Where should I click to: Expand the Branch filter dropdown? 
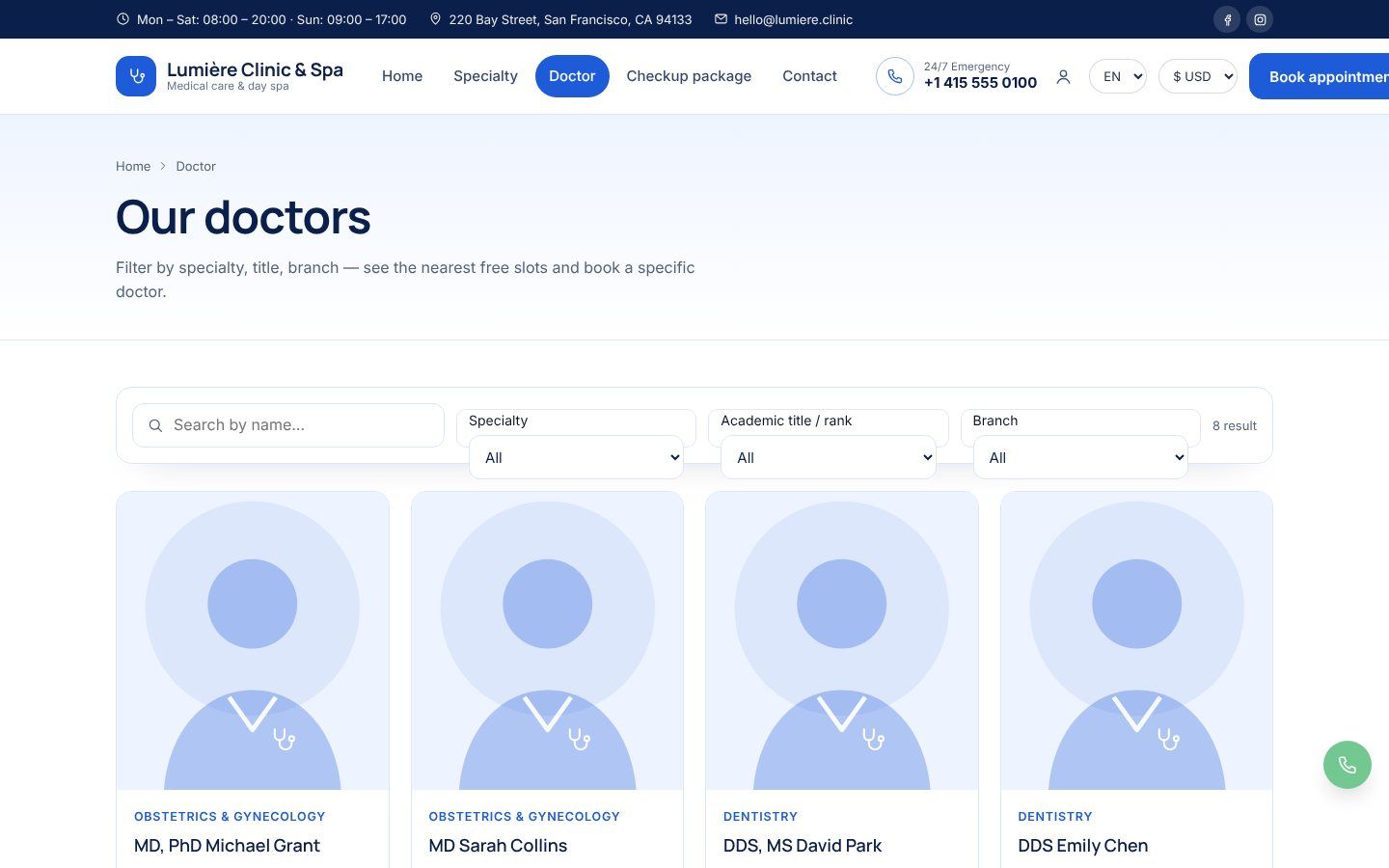click(x=1080, y=457)
